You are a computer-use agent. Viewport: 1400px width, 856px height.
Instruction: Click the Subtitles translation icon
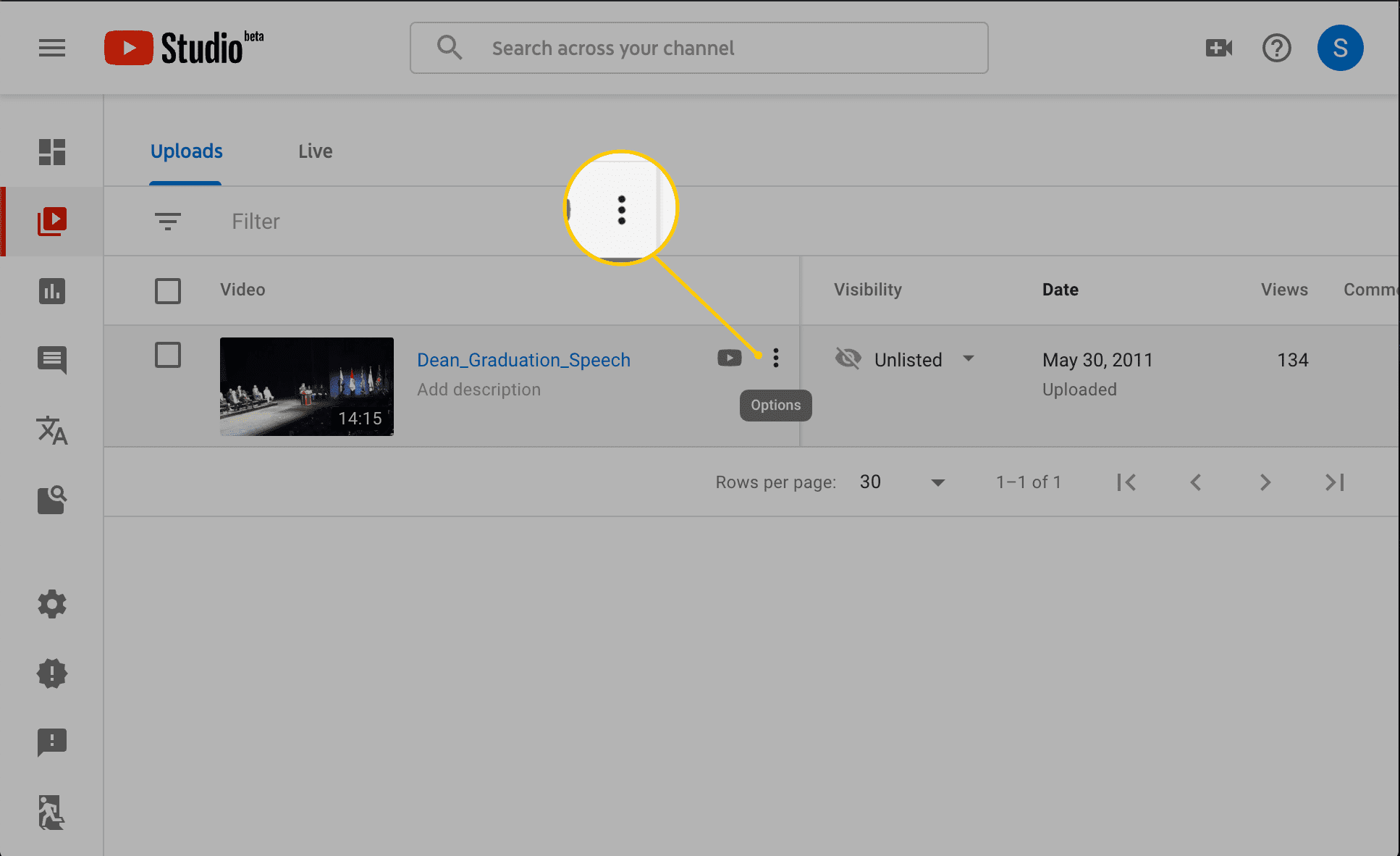[x=52, y=431]
